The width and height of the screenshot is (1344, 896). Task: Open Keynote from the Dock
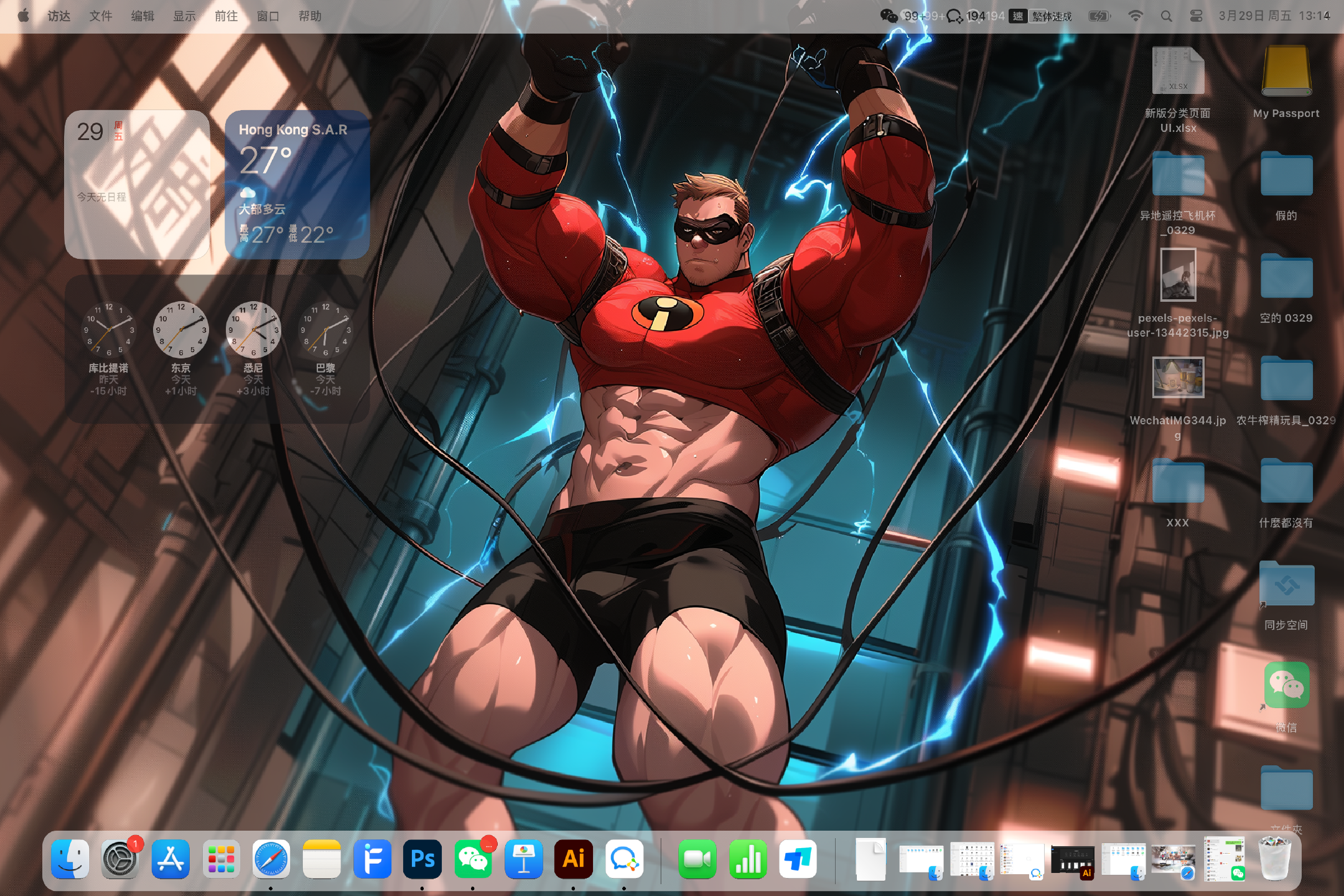coord(523,859)
